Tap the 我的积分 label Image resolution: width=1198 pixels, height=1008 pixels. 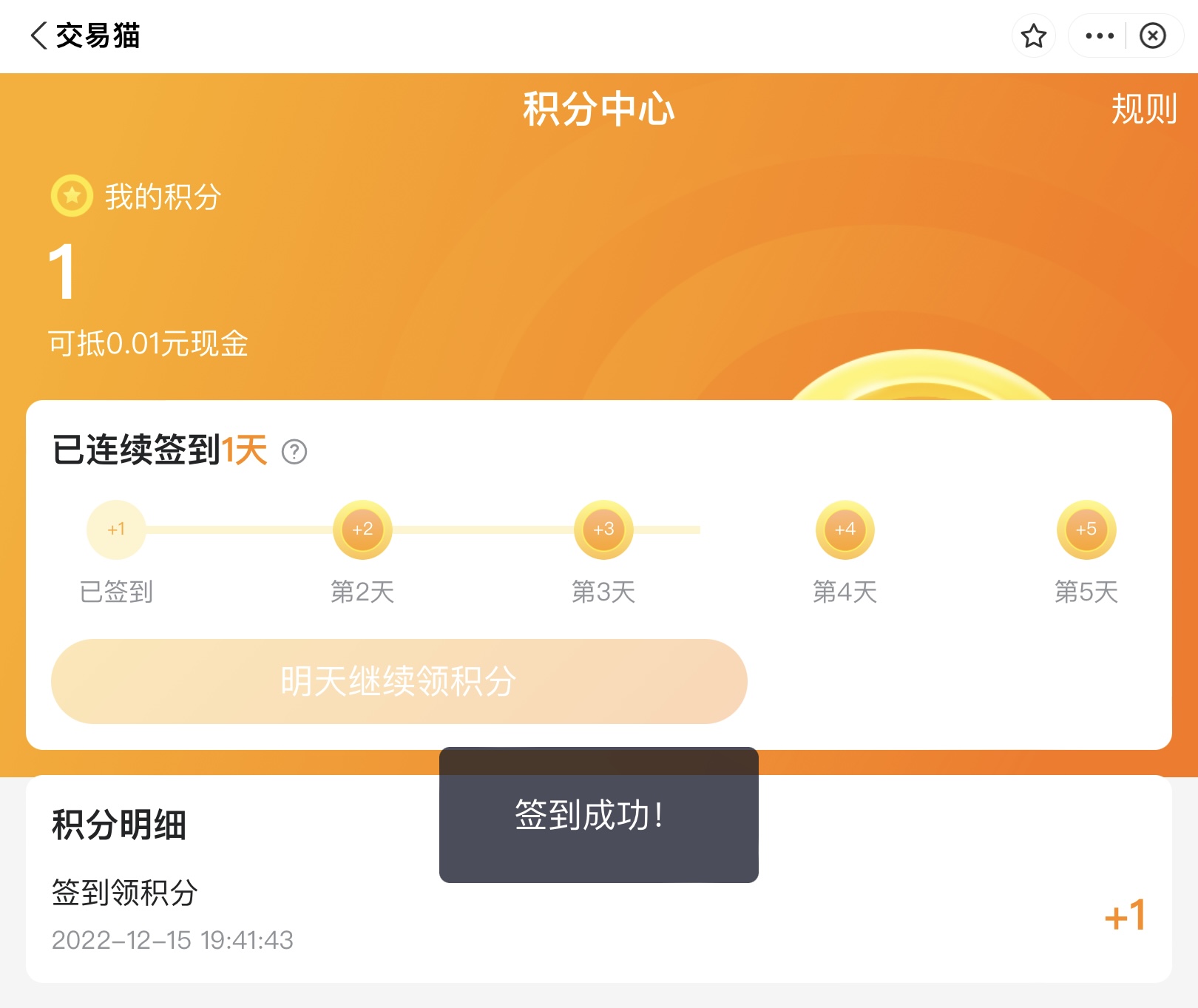163,197
